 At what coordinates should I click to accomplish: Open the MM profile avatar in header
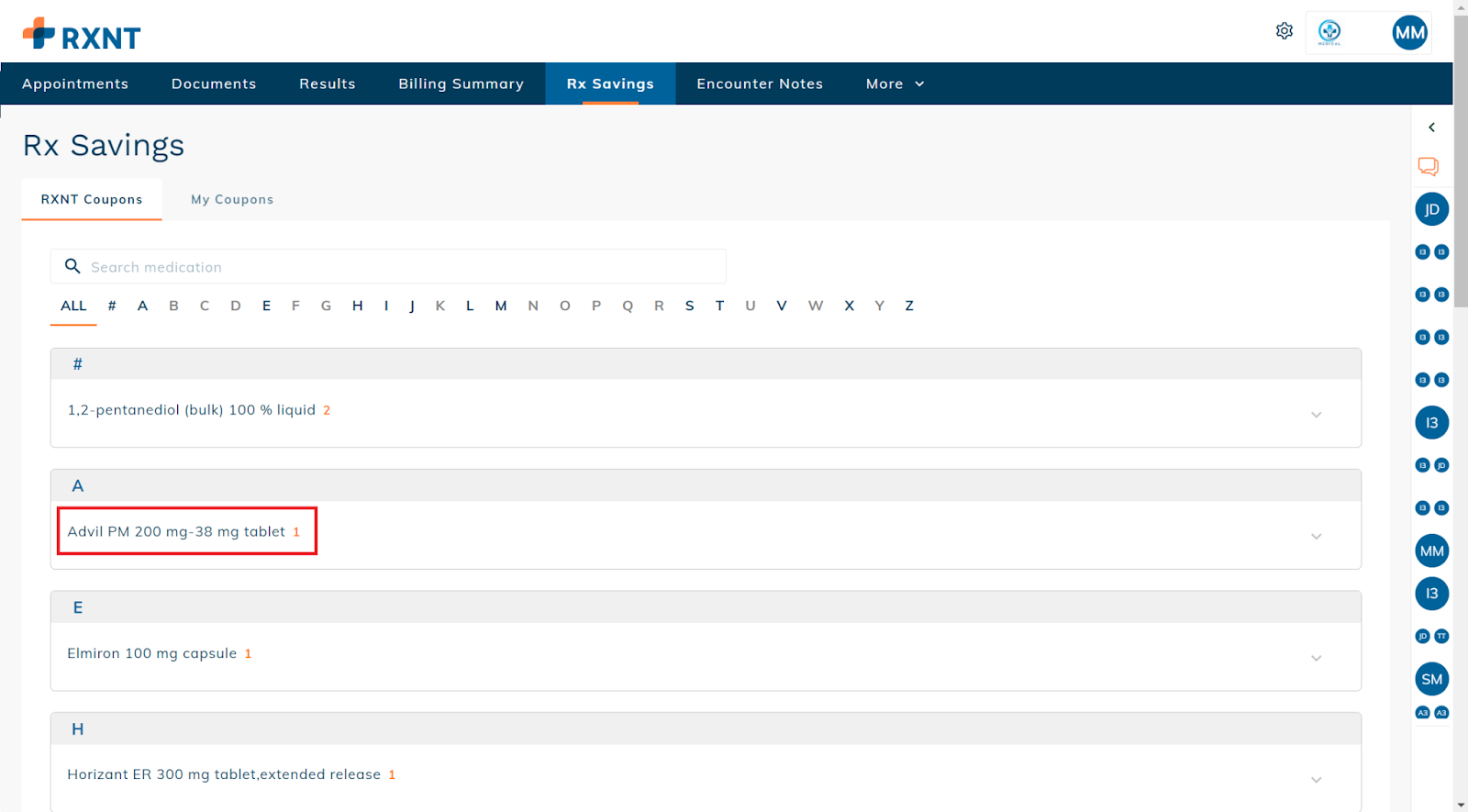pyautogui.click(x=1409, y=33)
